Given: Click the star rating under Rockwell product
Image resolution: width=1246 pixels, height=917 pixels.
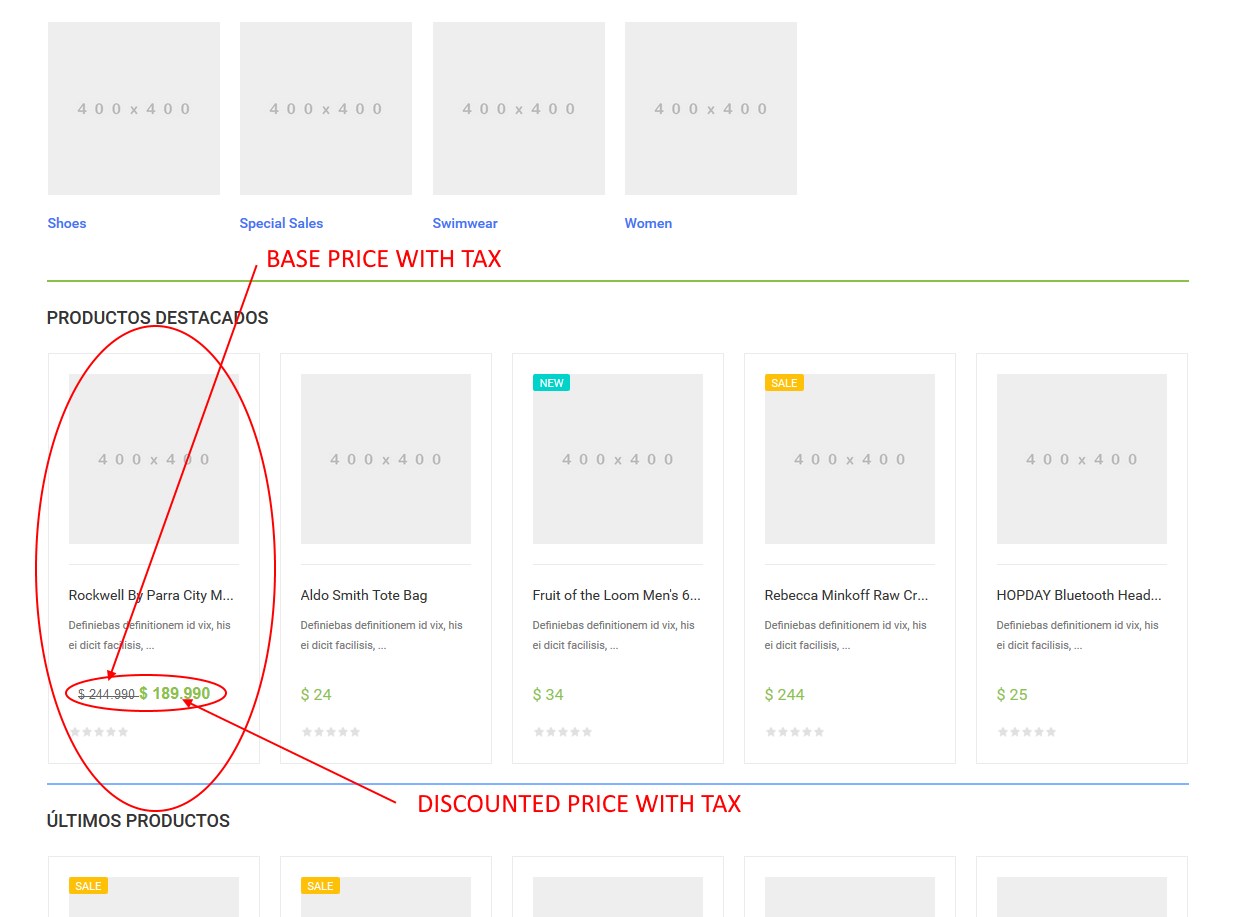Looking at the screenshot, I should (98, 731).
